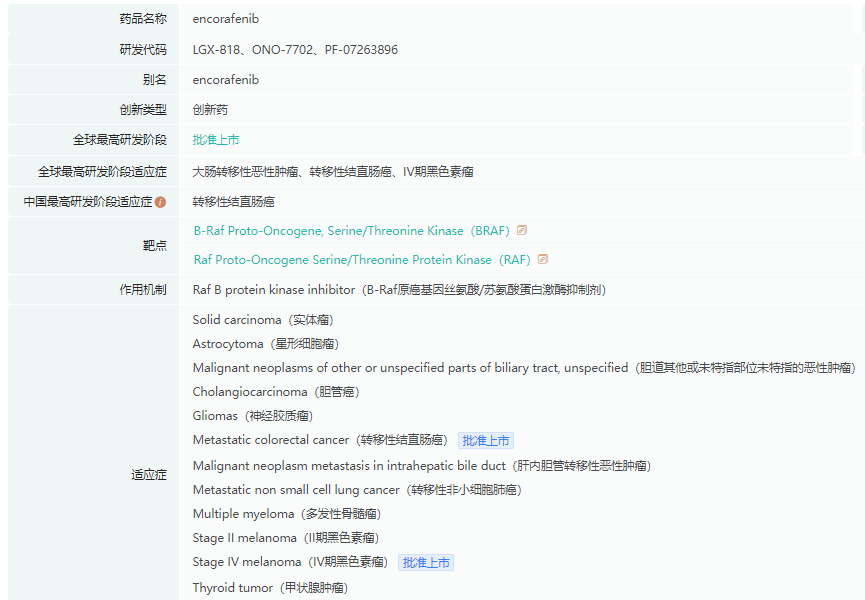Click the Metastatic non small cell lung cancer row
This screenshot has width=865, height=600.
[x=357, y=490]
